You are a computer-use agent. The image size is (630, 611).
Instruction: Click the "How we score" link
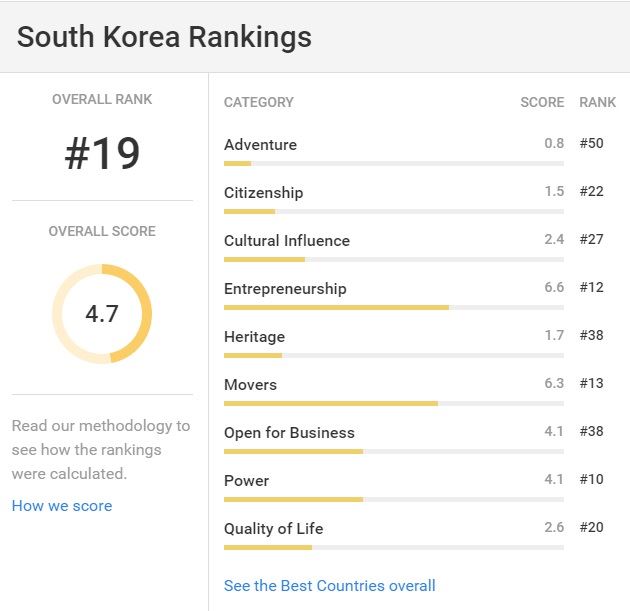point(62,506)
